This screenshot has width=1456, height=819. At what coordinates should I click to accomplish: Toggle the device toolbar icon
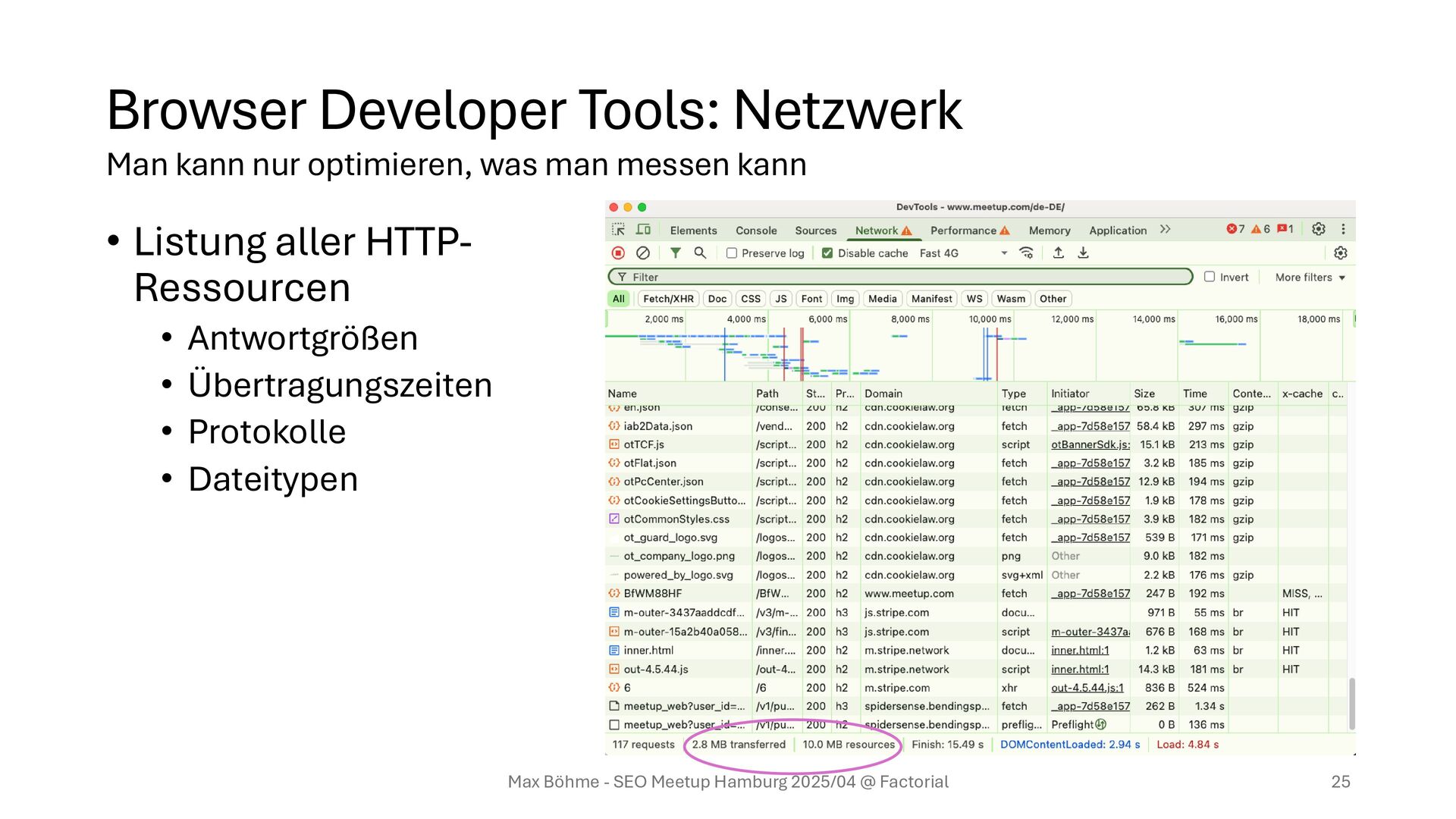[643, 230]
